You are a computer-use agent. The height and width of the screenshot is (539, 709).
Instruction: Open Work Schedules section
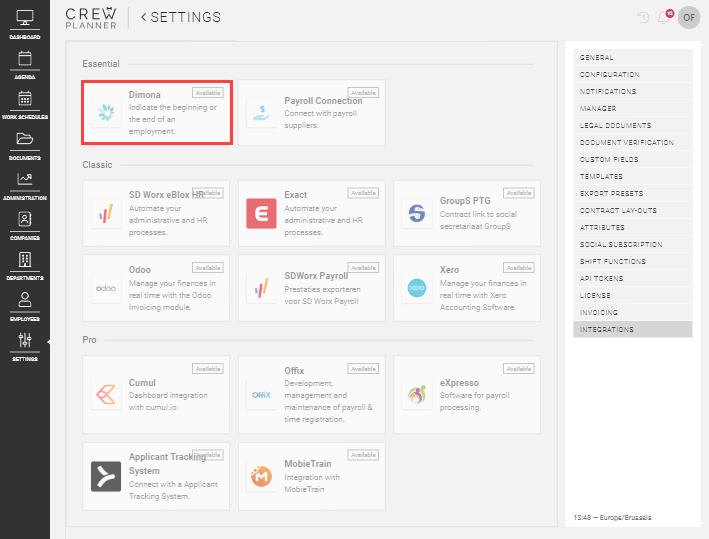tap(25, 104)
